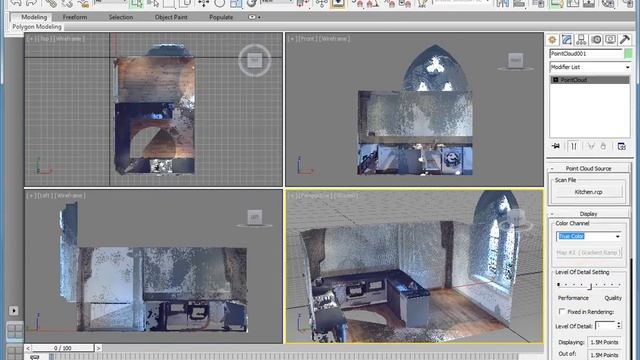Click Wireframe shading label in Top viewport
This screenshot has width=640, height=360.
tap(69, 39)
